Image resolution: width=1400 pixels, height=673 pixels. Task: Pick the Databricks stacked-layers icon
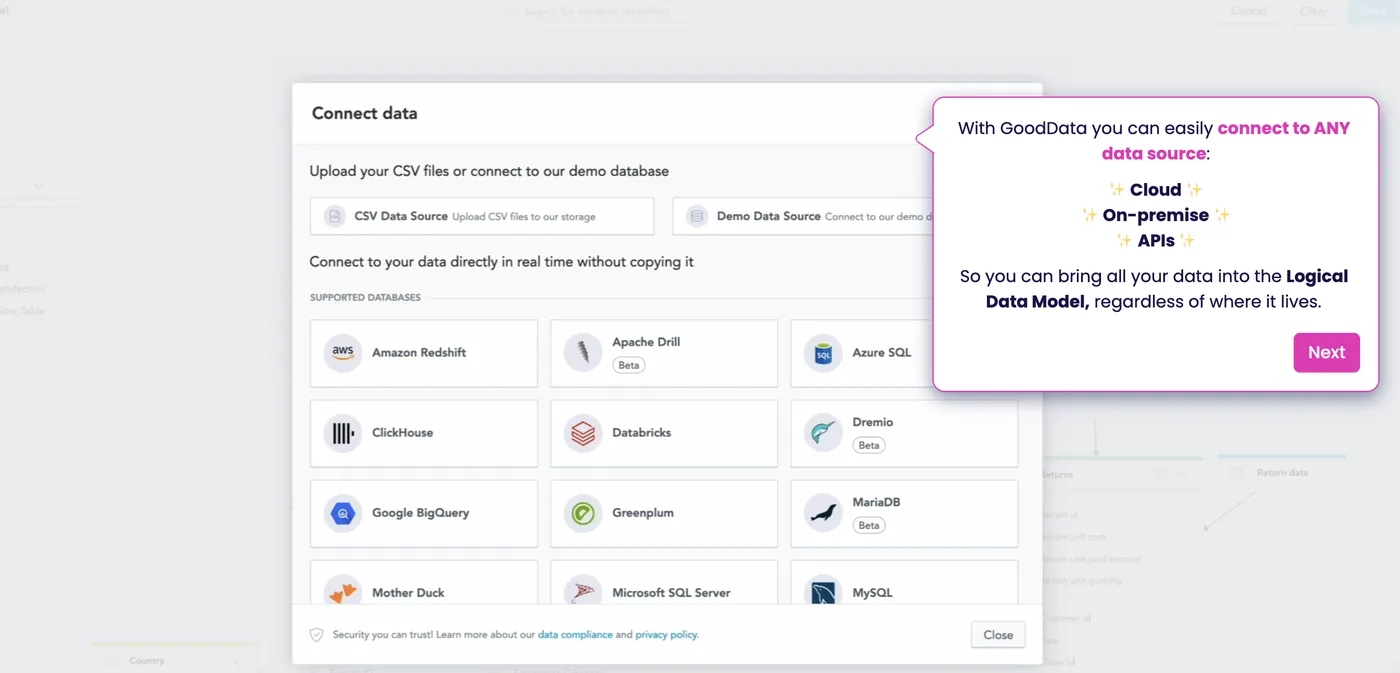pos(583,433)
